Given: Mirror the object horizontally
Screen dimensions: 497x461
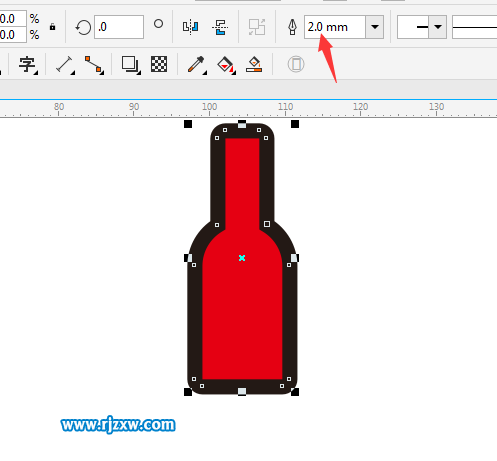Looking at the screenshot, I should 191,27.
